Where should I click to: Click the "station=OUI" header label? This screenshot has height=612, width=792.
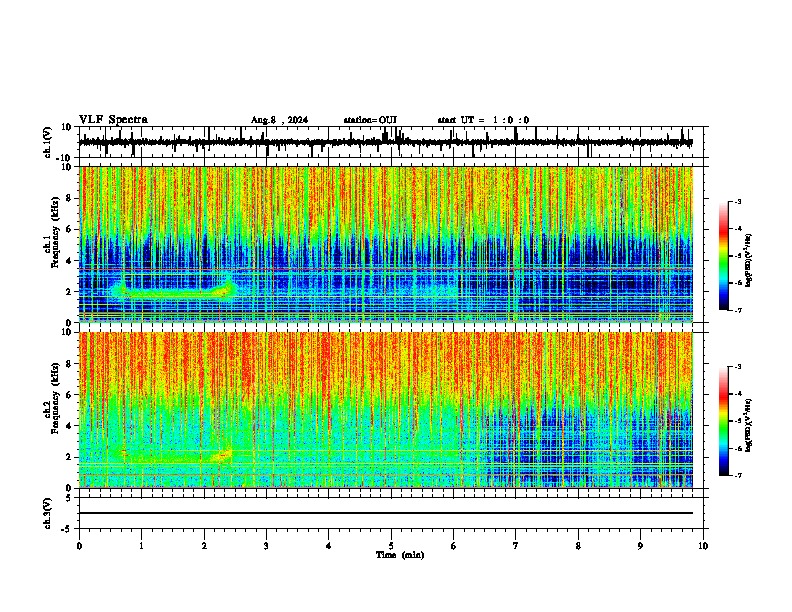pyautogui.click(x=370, y=120)
